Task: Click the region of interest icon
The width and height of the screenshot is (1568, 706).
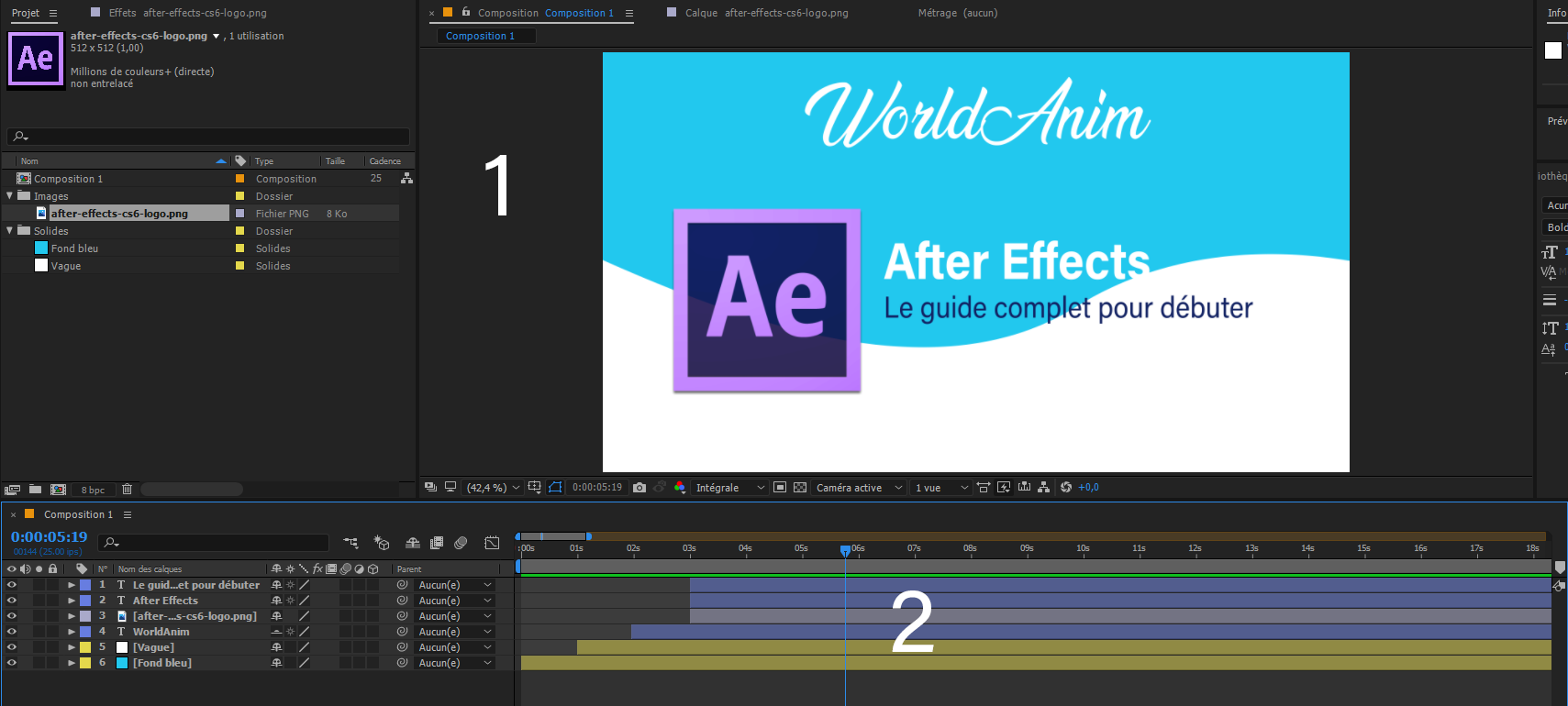Action: pyautogui.click(x=780, y=488)
